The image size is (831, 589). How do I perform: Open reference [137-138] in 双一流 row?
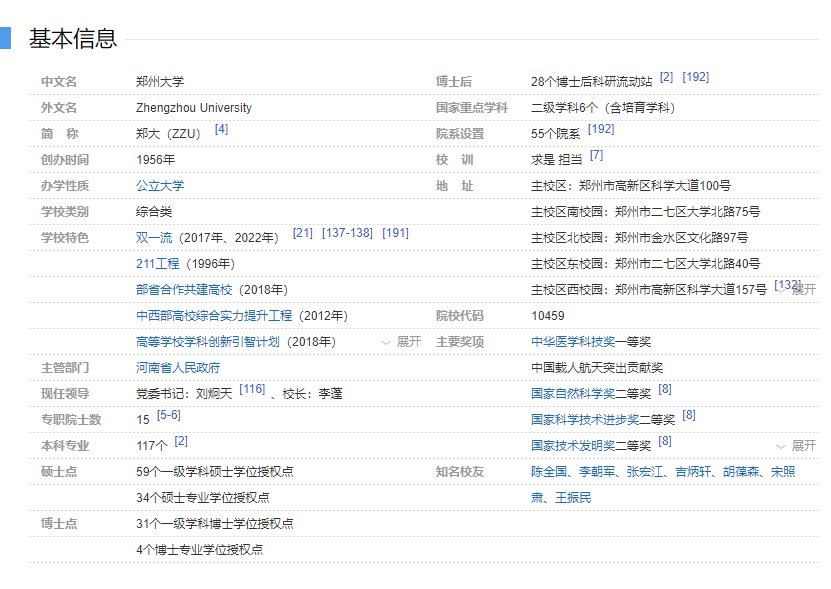pyautogui.click(x=347, y=233)
